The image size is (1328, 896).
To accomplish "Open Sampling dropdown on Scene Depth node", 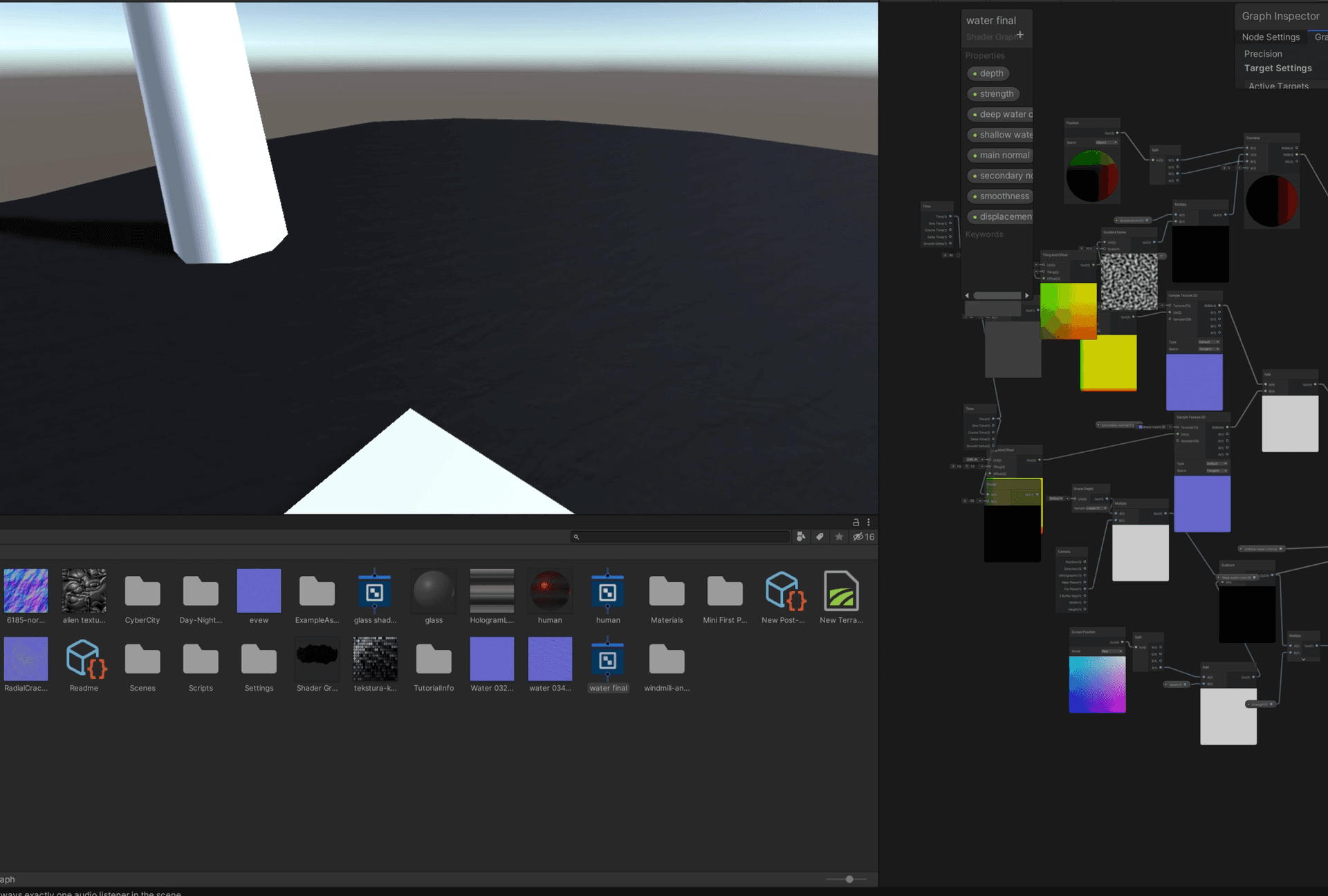I will click(x=1096, y=508).
